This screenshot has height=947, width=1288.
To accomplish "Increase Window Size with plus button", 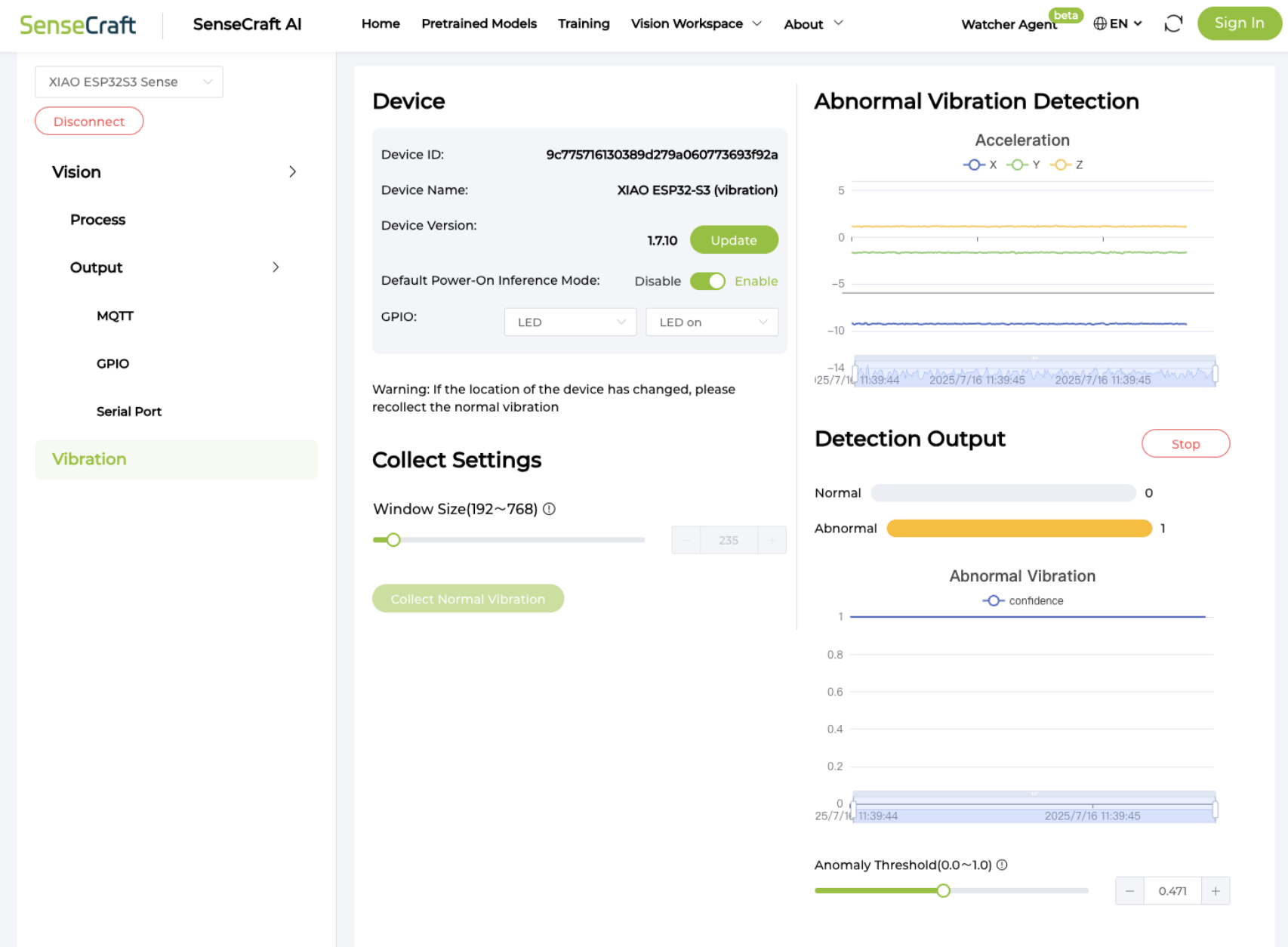I will [x=772, y=540].
